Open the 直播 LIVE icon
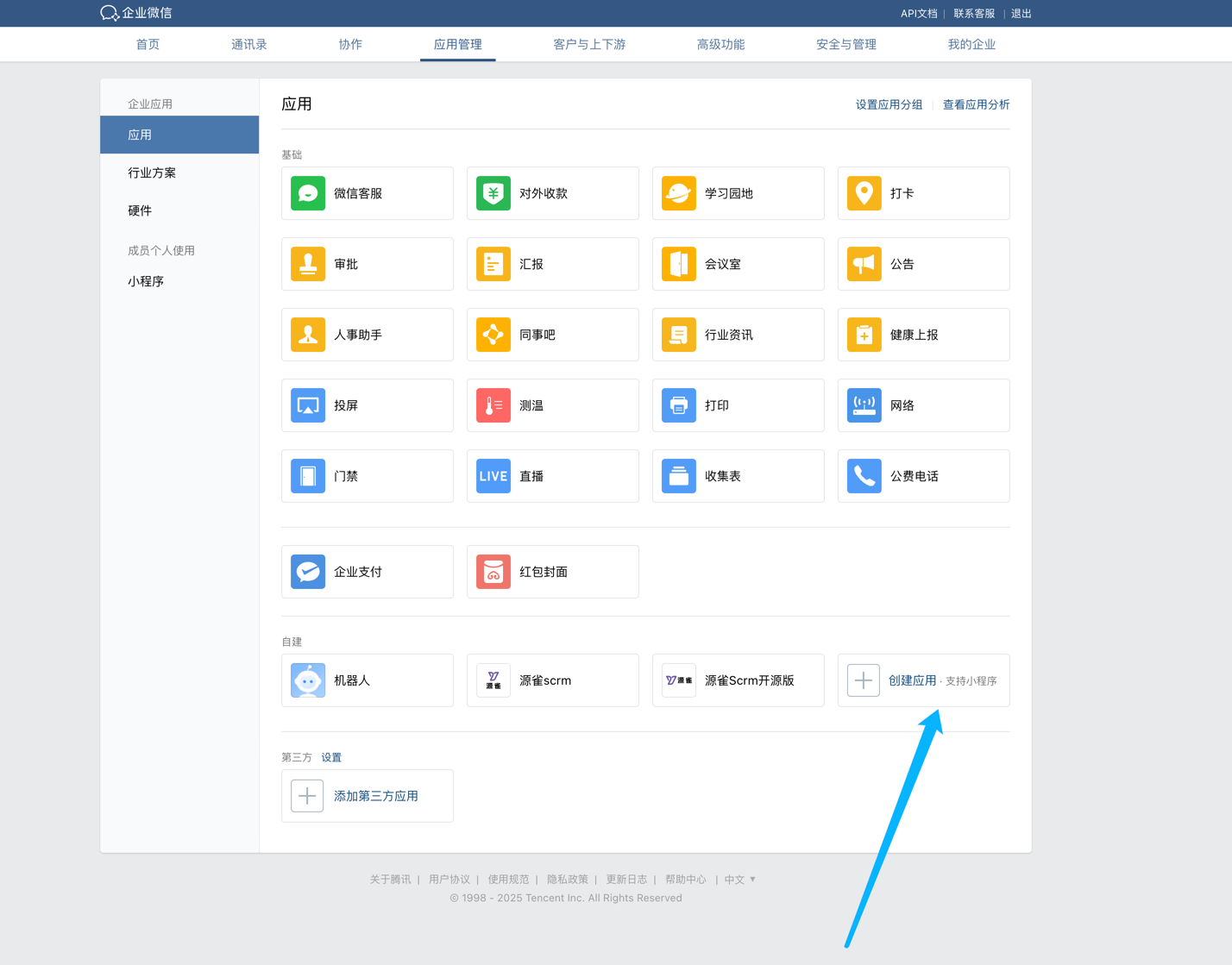Screen dimensions: 1232x965 click(493, 476)
